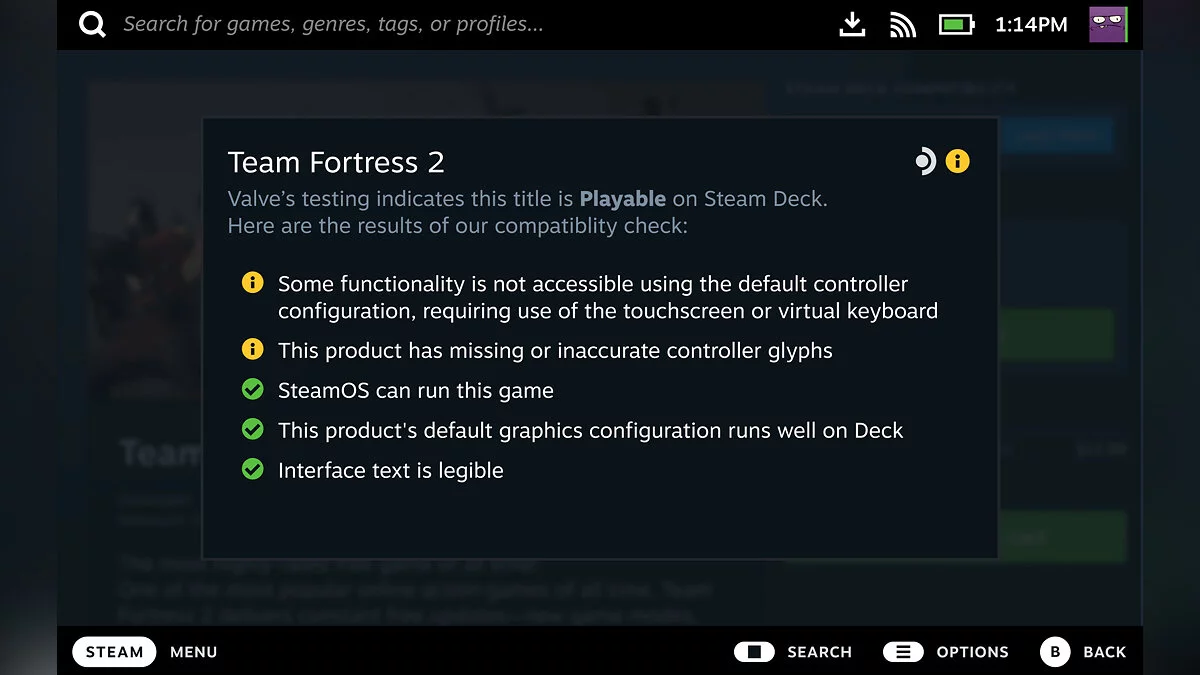Check the battery indicator icon
Screen dimensions: 1200x675
coord(956,25)
